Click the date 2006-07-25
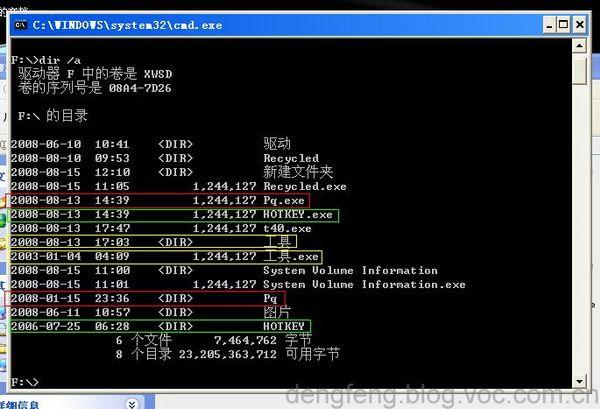 tap(46, 326)
